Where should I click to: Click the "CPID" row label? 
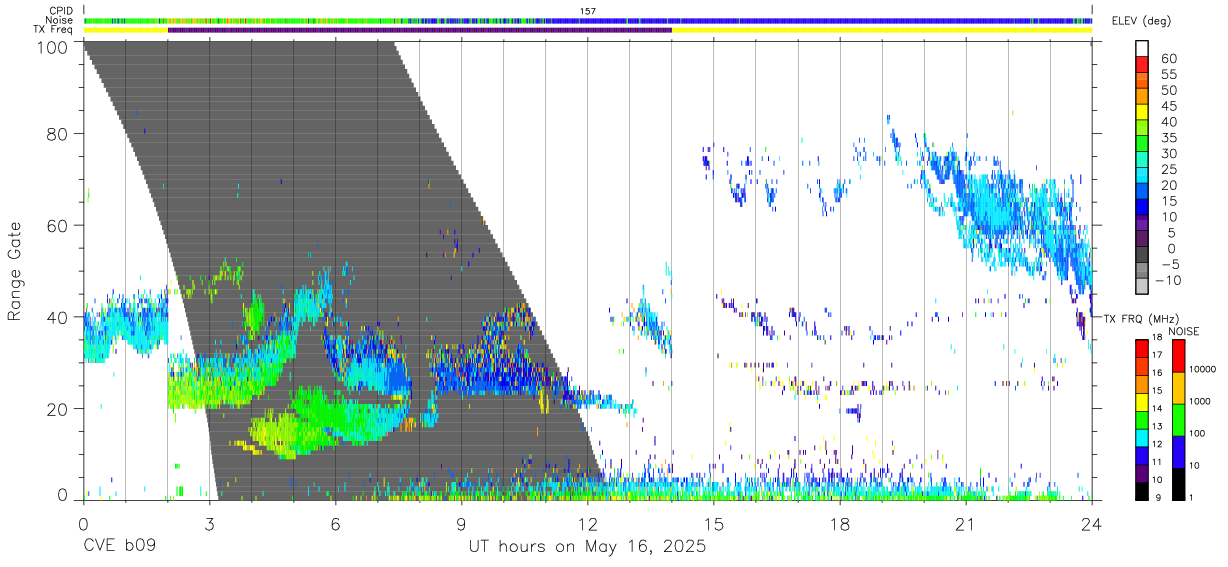coord(62,11)
